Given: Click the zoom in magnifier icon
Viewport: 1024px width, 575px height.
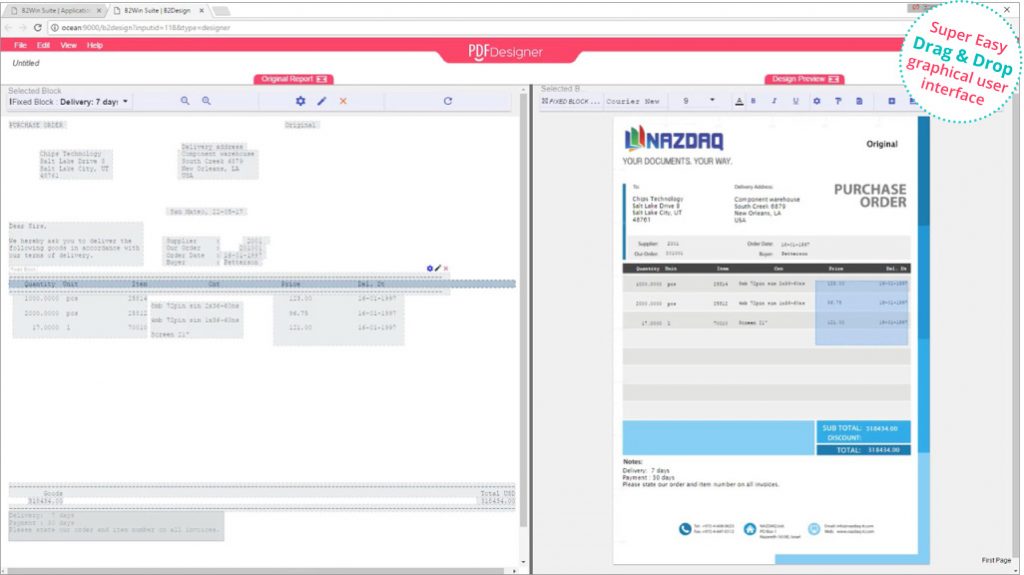Looking at the screenshot, I should (x=206, y=101).
